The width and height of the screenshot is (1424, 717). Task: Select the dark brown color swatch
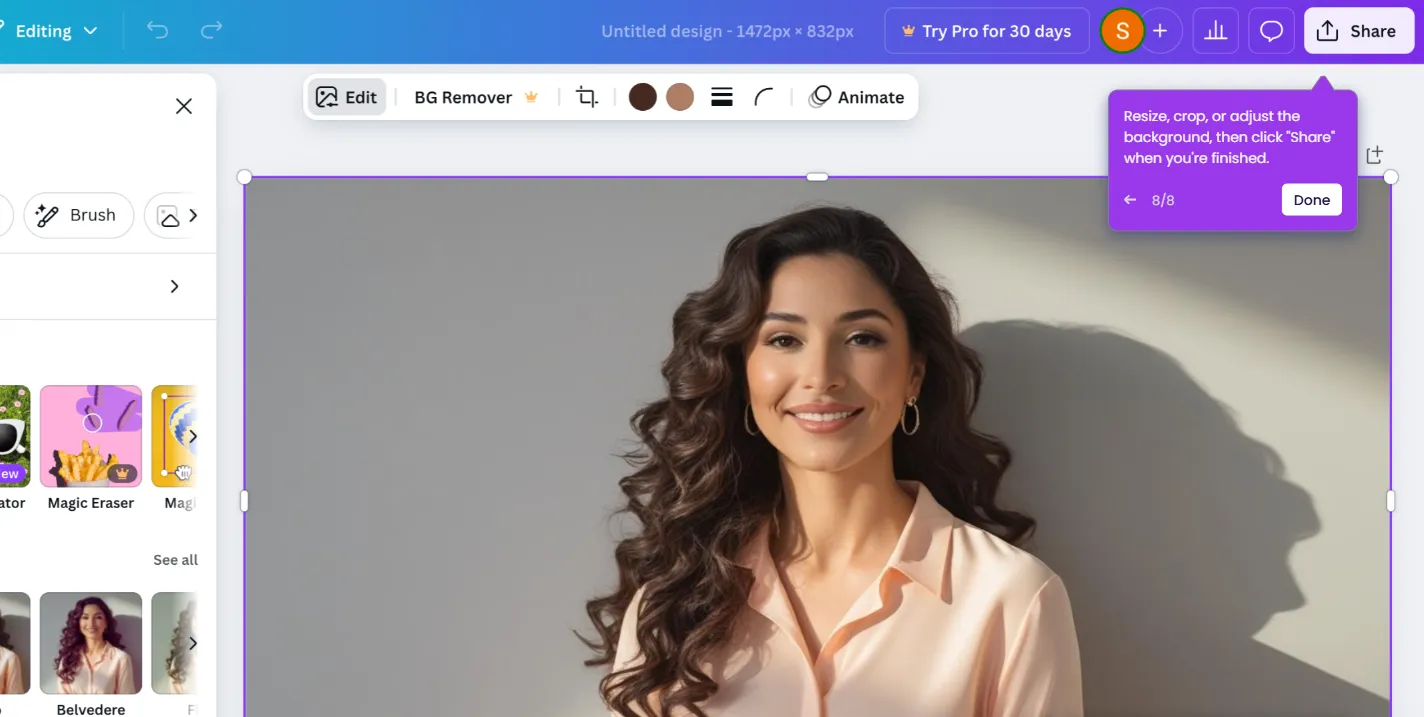pos(642,96)
